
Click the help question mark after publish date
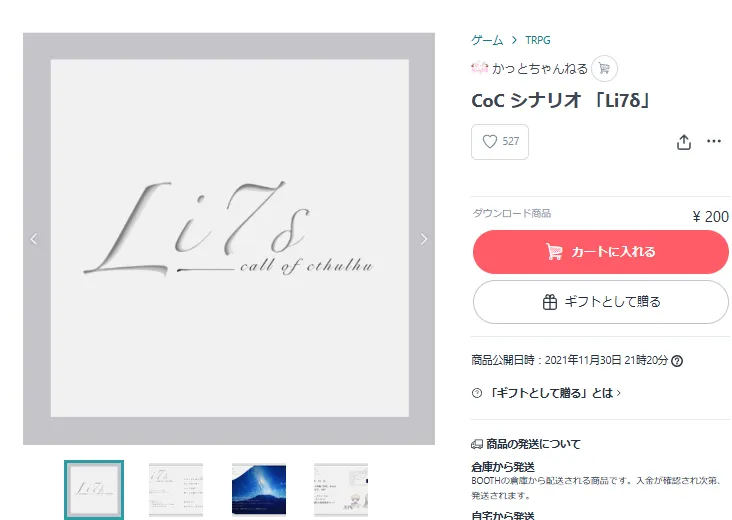676,361
